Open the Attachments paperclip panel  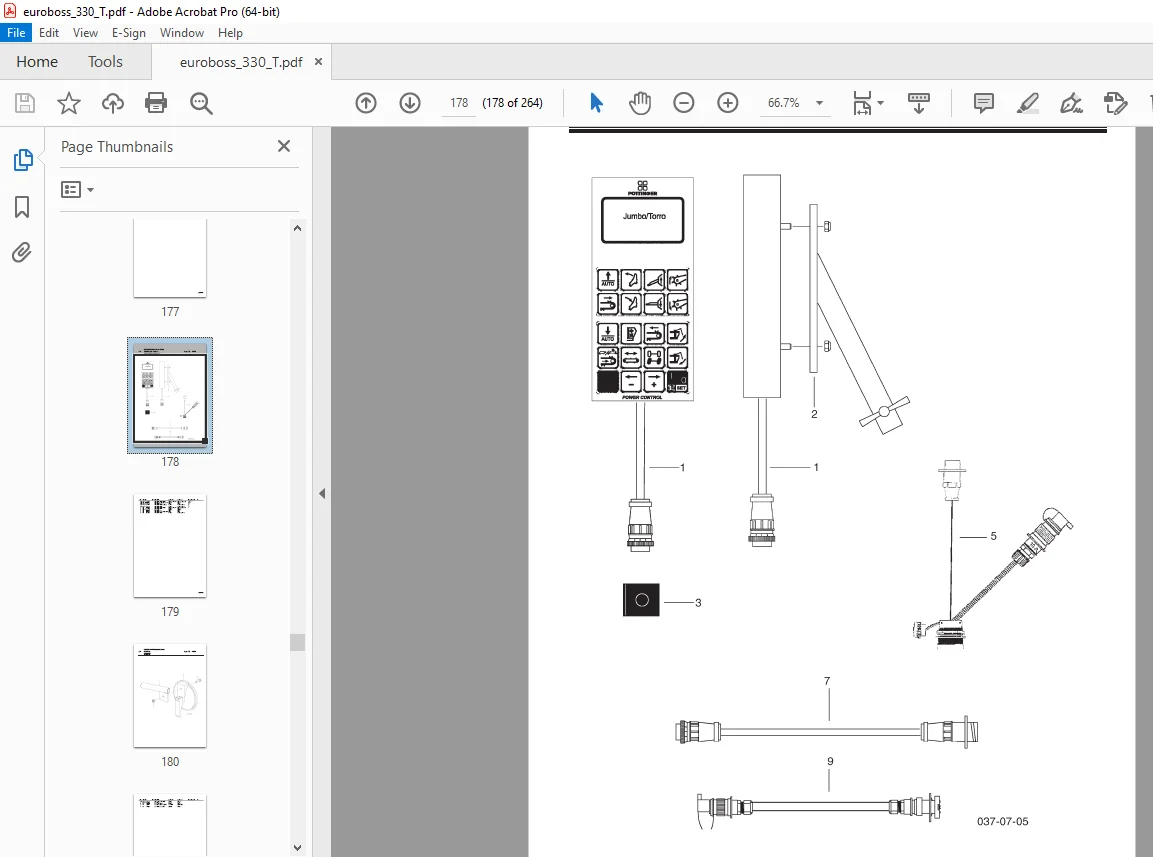click(22, 253)
